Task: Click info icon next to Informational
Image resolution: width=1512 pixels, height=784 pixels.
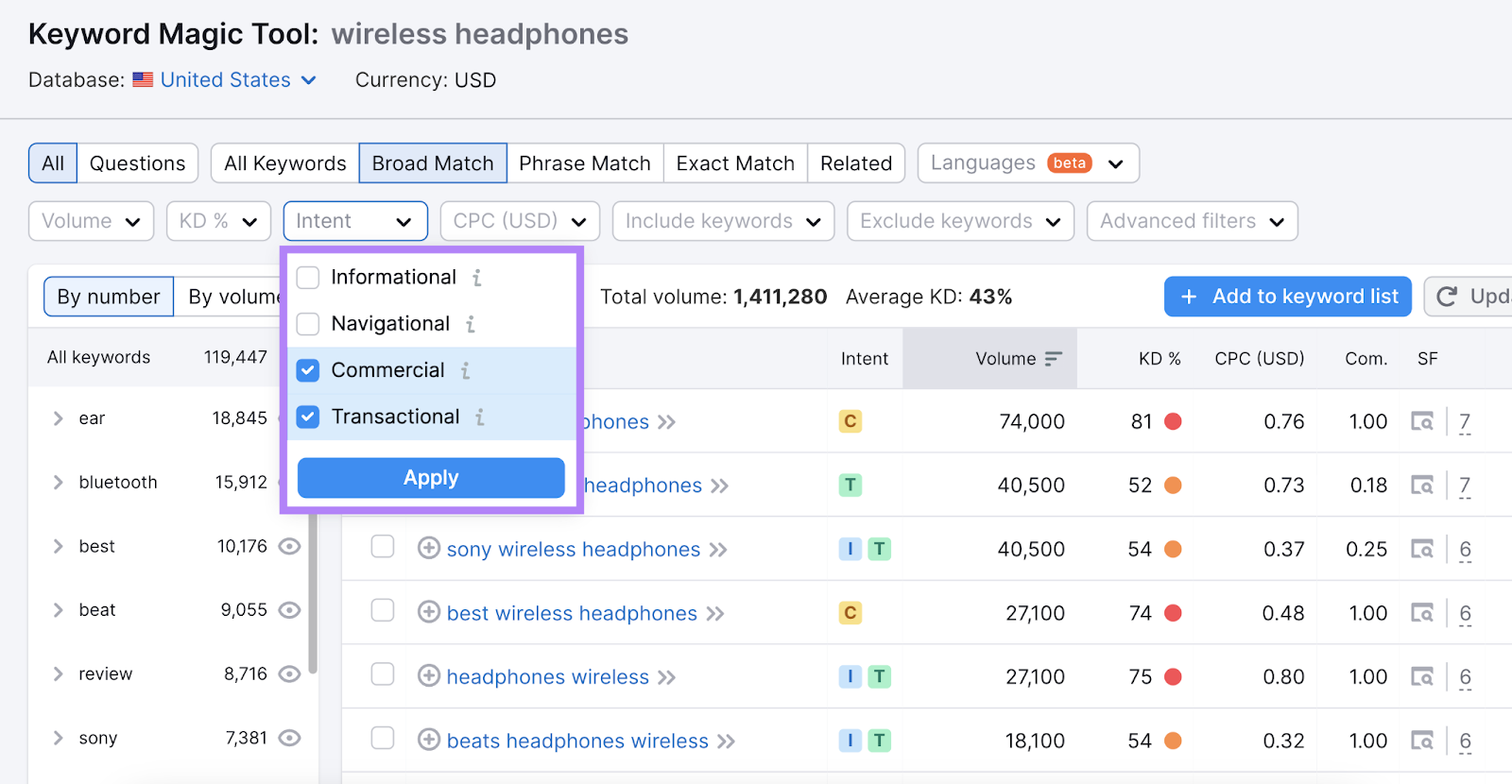Action: pos(477,278)
